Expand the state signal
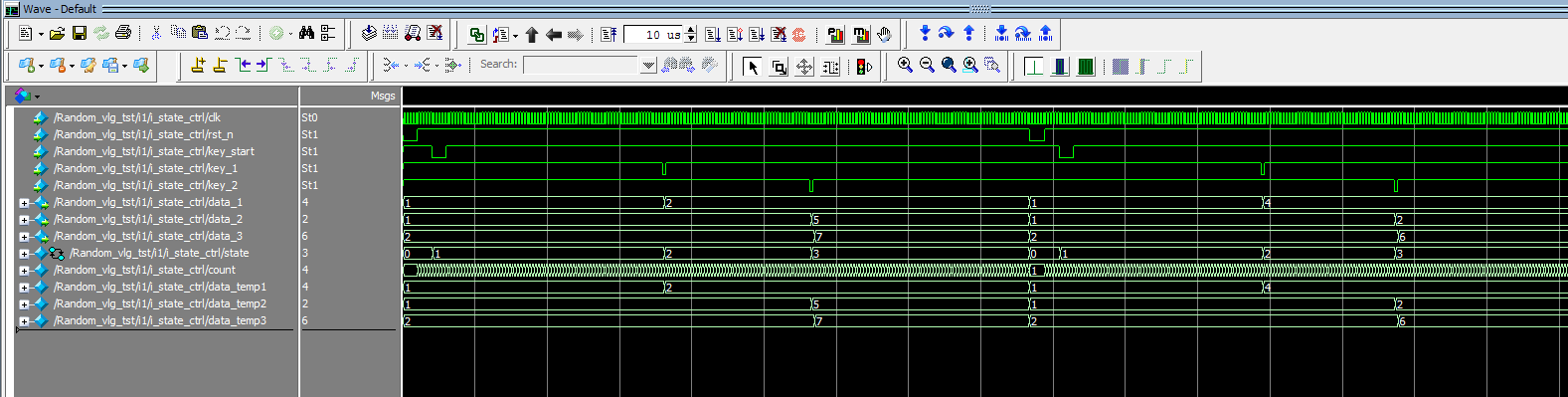Viewport: 1568px width, 397px height. [24, 253]
